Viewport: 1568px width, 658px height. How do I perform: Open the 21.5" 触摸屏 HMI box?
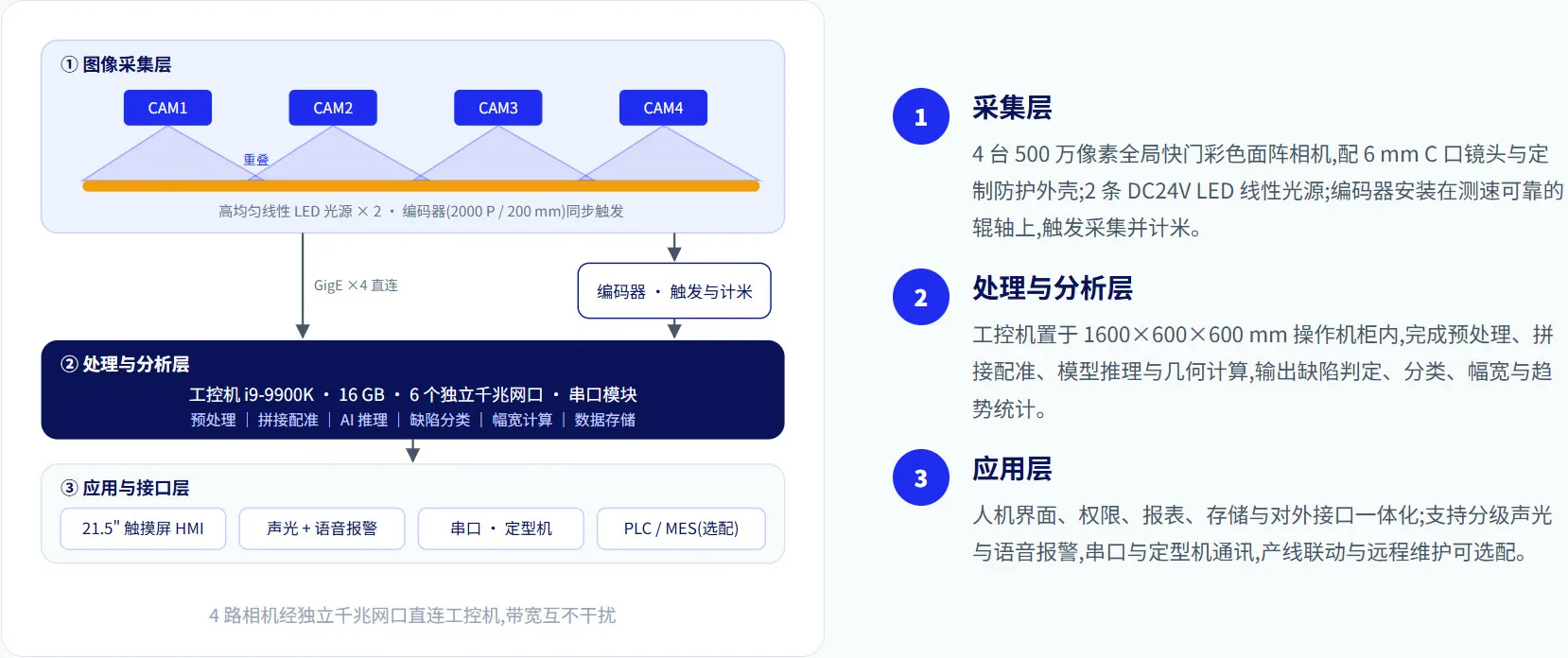tap(143, 528)
